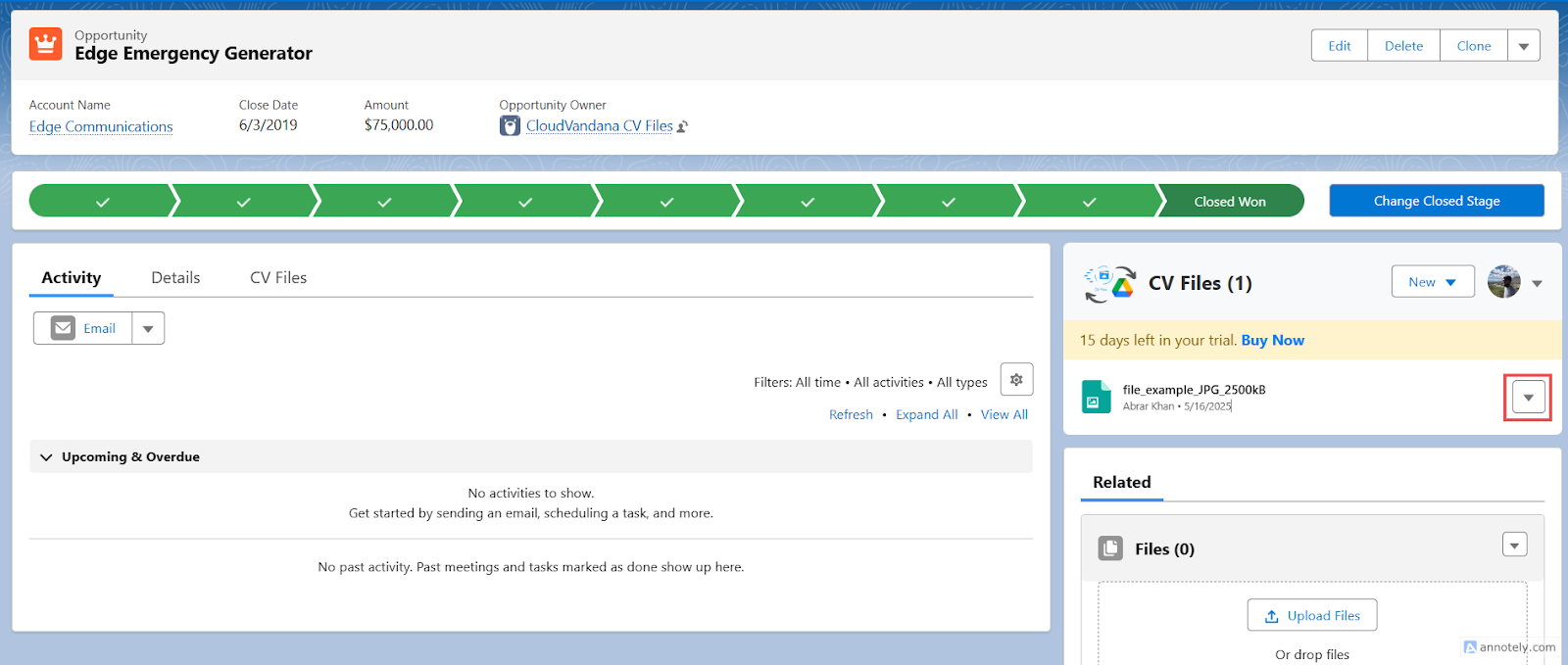The height and width of the screenshot is (665, 1568).
Task: Open the dropdown arrow next to Email
Action: (148, 328)
